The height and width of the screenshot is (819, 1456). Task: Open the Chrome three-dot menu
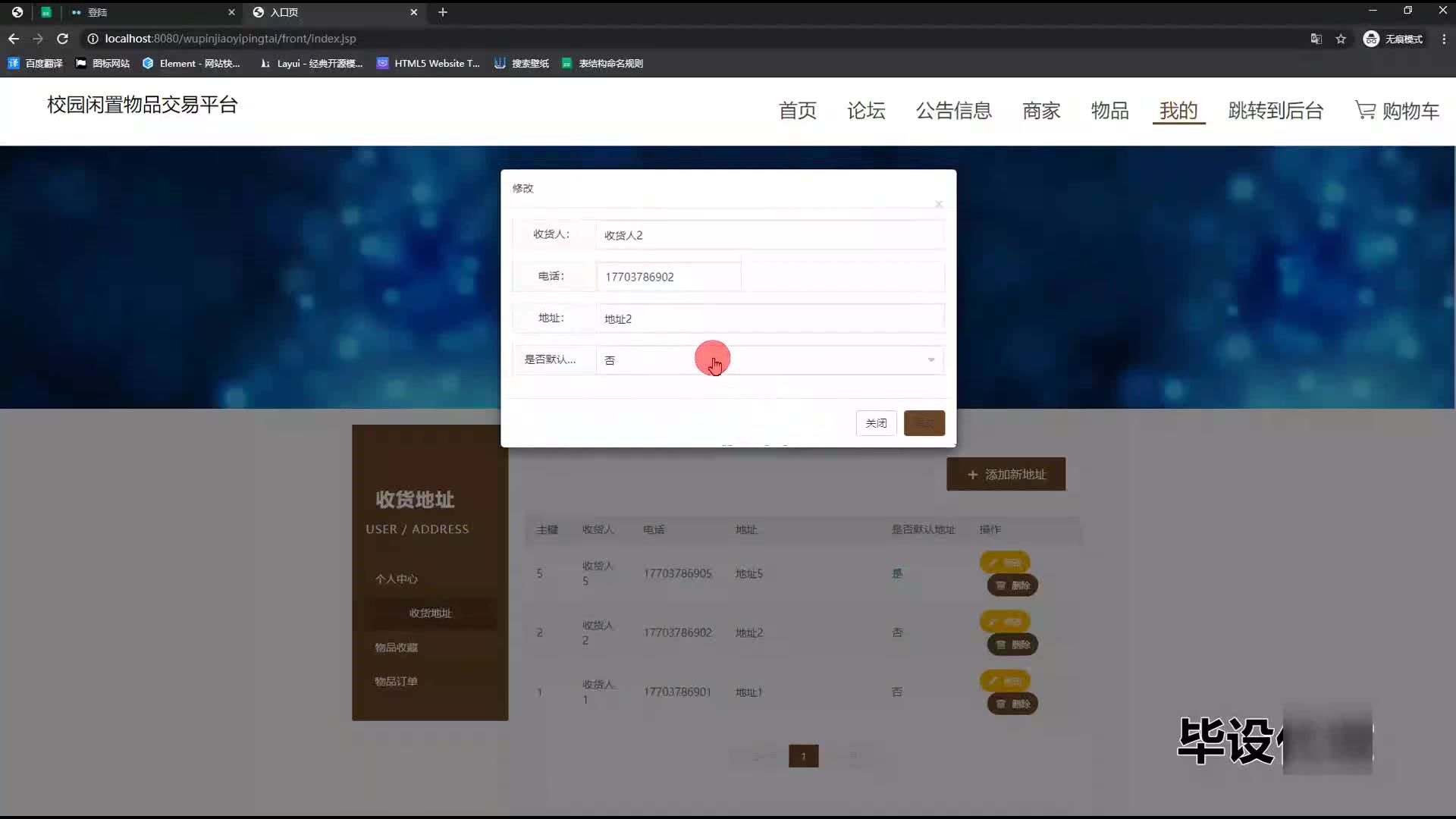click(x=1444, y=39)
